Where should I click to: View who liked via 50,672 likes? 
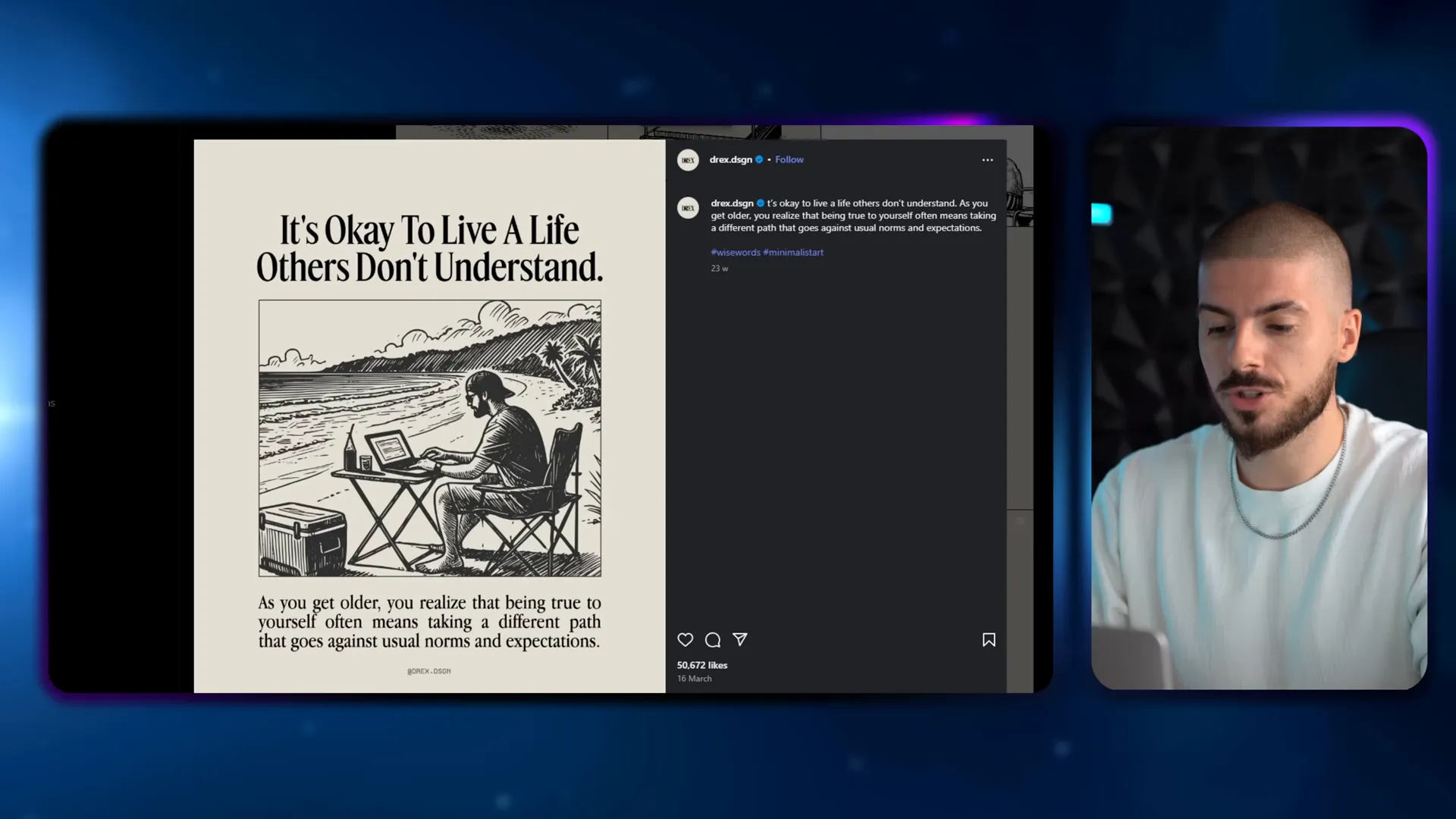point(701,665)
